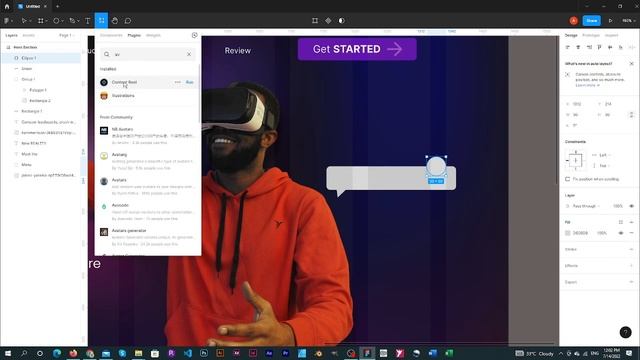
Task: Open the Page 1 dropdown
Action: [x=67, y=36]
